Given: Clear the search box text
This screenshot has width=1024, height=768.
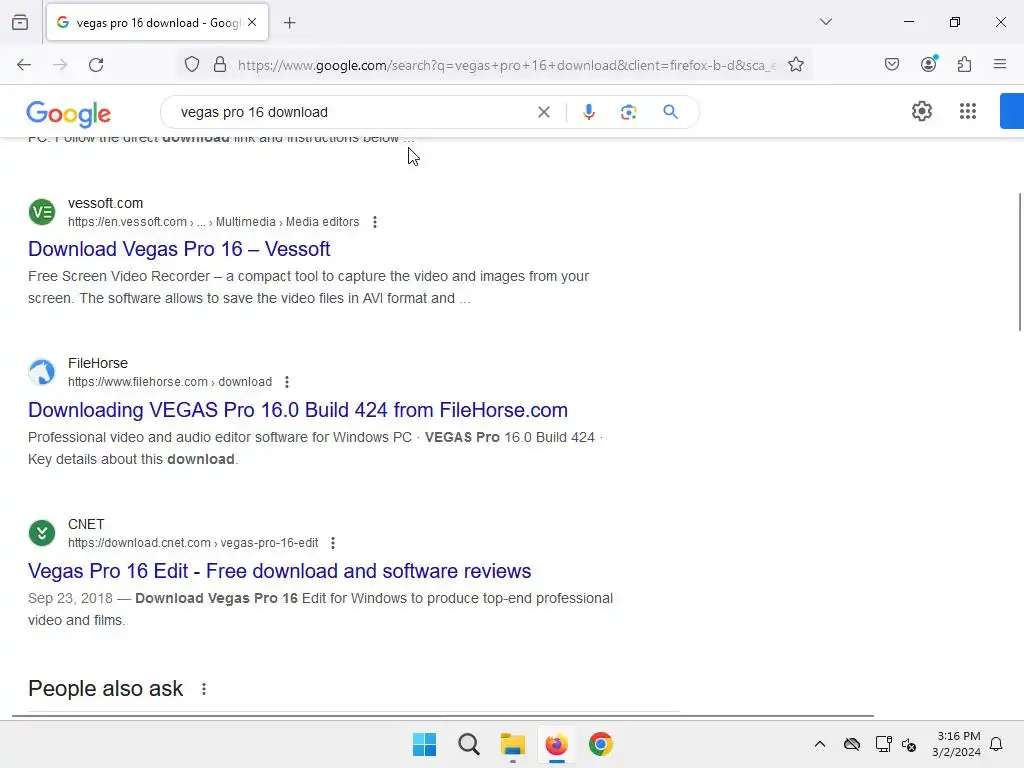Looking at the screenshot, I should pos(543,112).
